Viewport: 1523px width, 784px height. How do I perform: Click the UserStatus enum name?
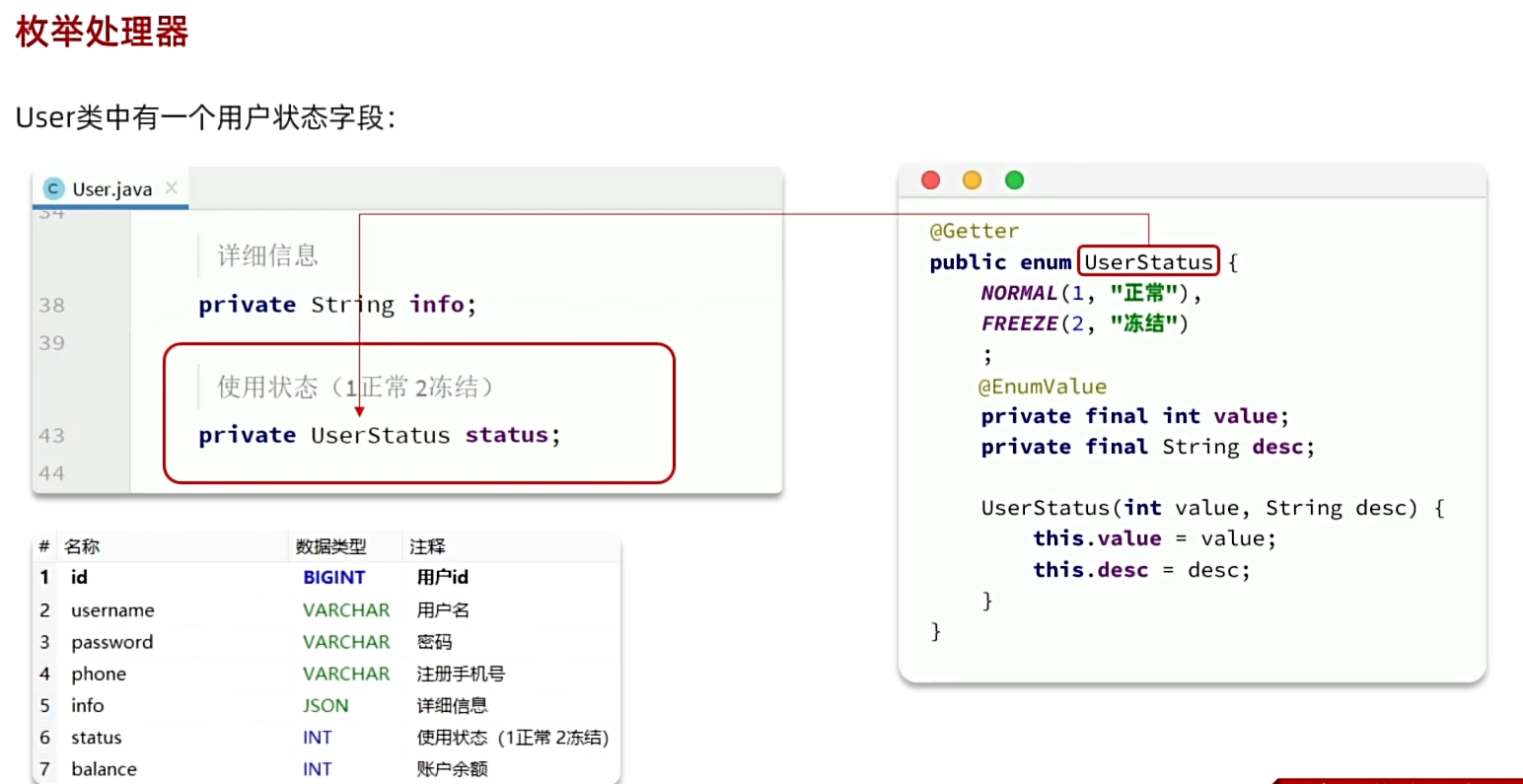pos(1148,261)
